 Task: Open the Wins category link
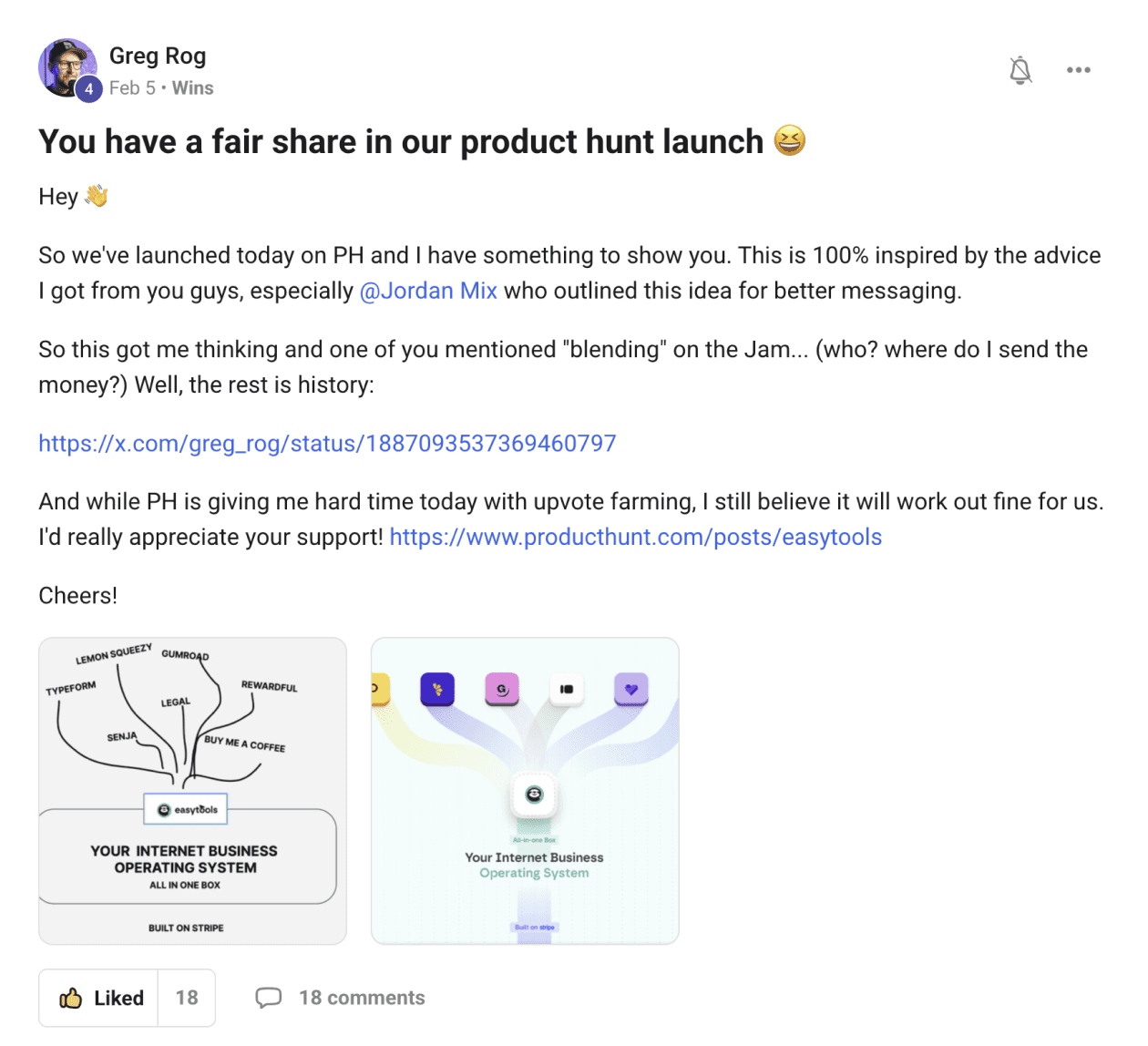pyautogui.click(x=192, y=88)
